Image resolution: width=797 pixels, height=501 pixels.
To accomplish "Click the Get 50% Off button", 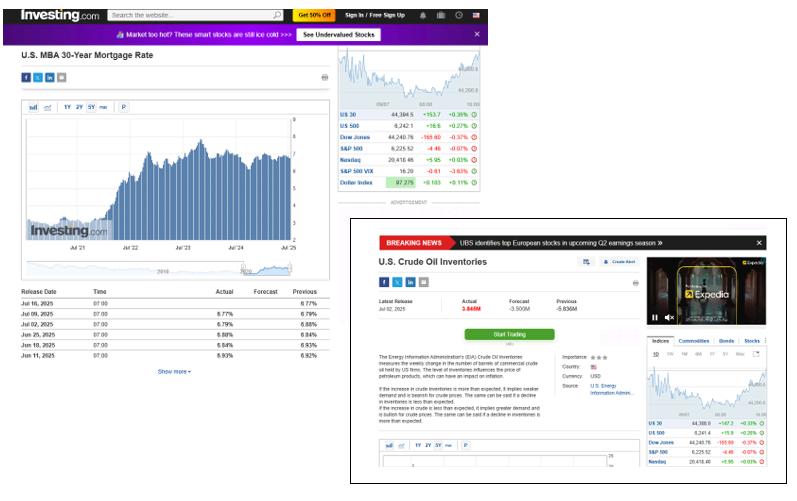I will (314, 15).
